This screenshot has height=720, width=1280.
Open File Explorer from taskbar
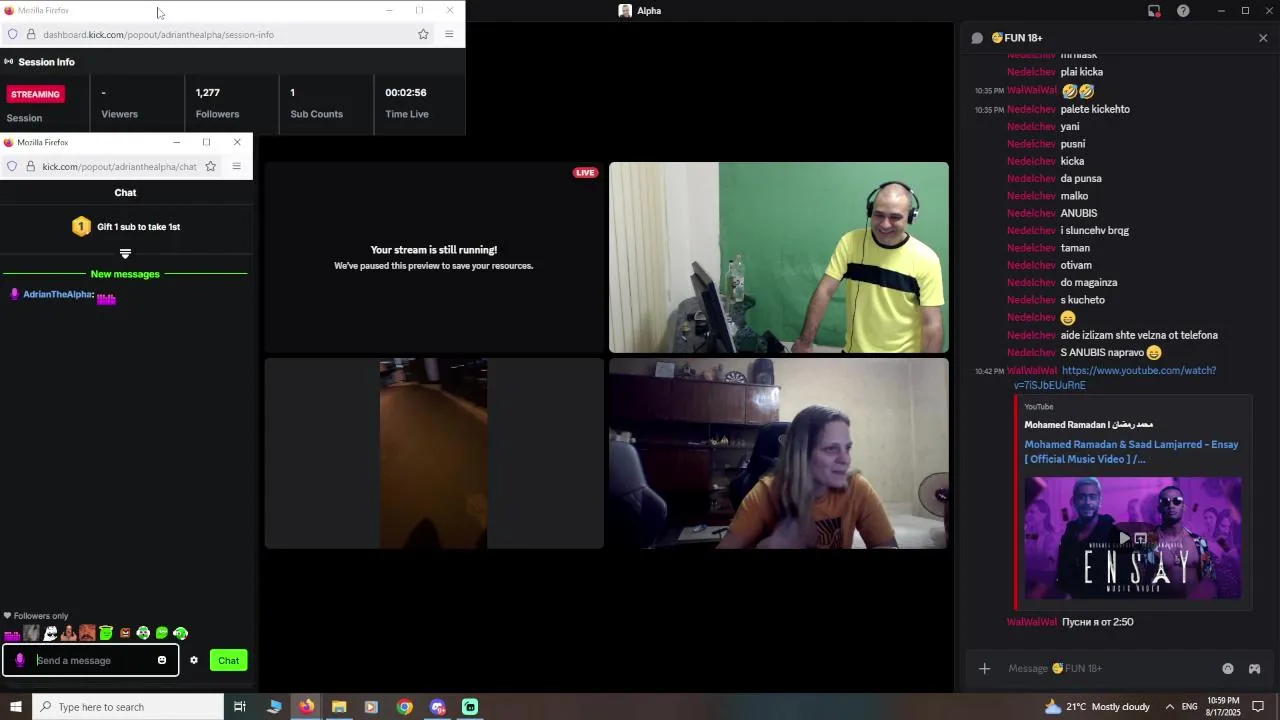pos(339,707)
